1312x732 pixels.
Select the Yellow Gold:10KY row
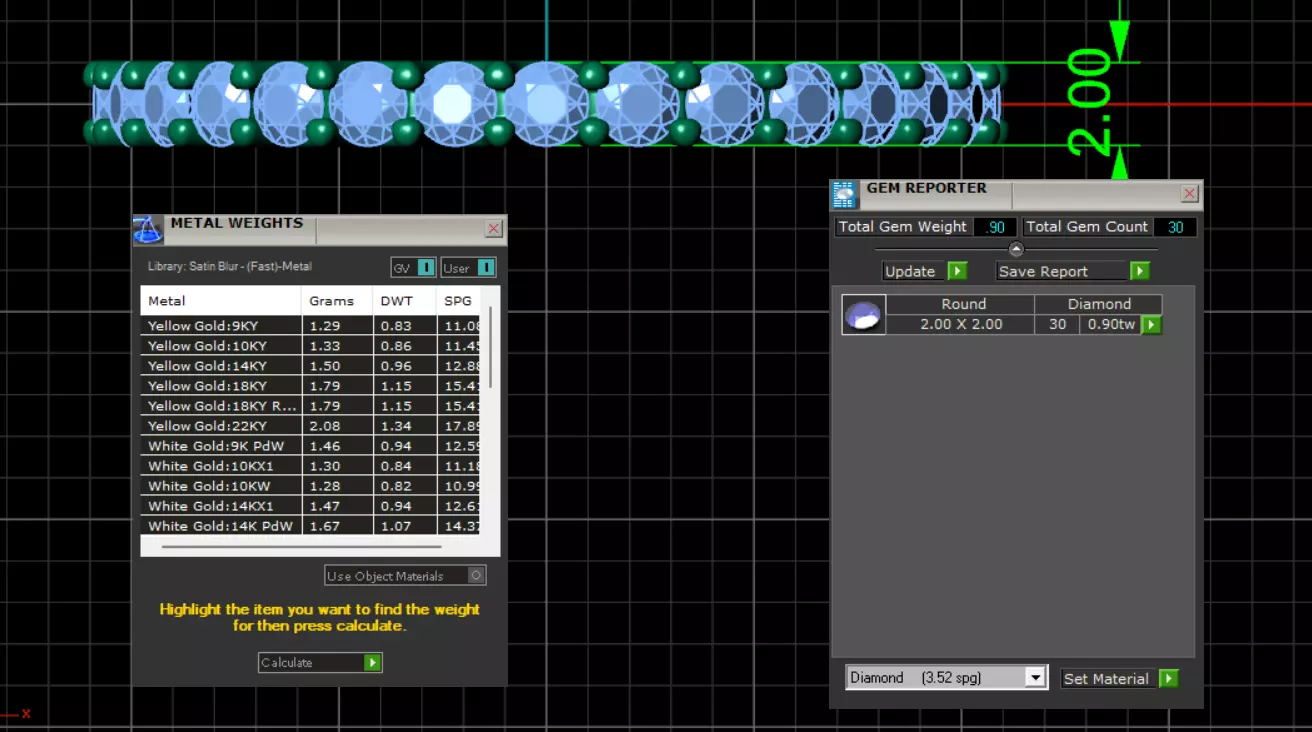310,345
